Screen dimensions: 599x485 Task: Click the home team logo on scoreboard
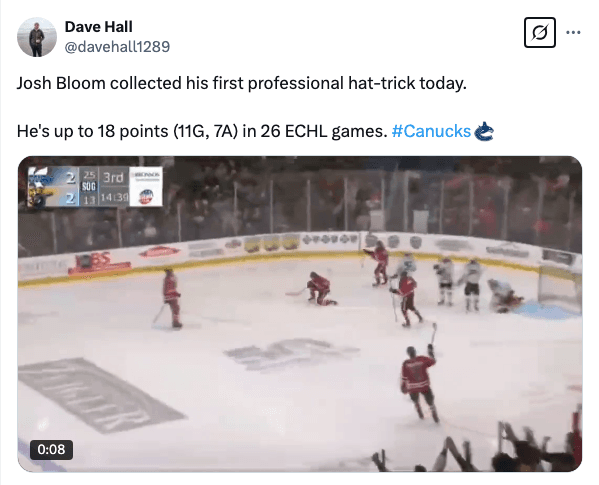pos(40,177)
